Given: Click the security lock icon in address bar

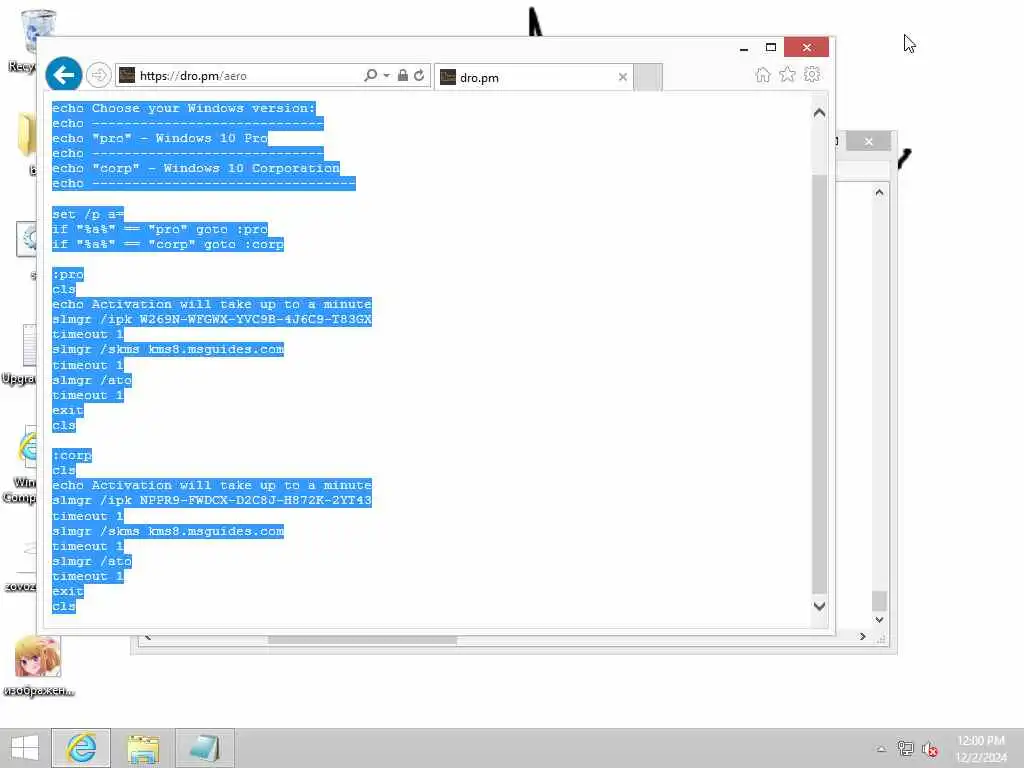Looking at the screenshot, I should [402, 75].
